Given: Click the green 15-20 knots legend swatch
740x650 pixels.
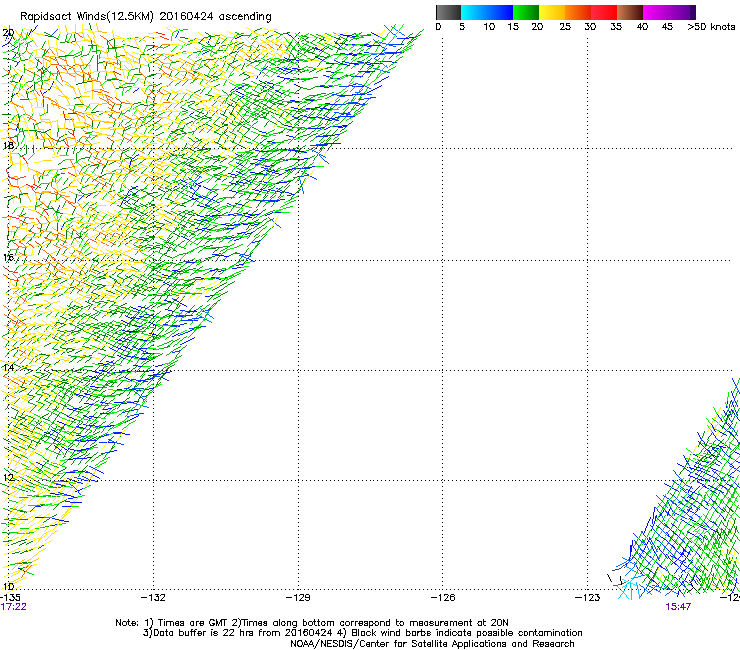Looking at the screenshot, I should 526,12.
